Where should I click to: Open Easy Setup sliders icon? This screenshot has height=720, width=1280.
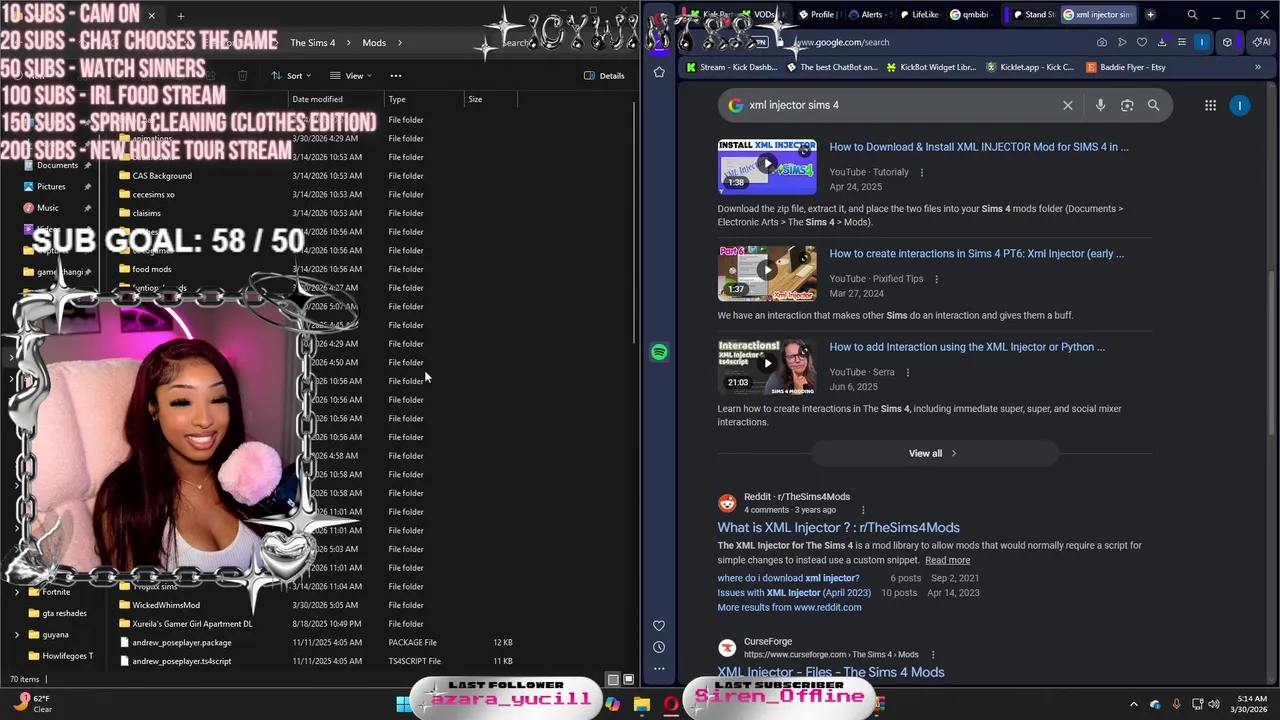[x=1182, y=42]
